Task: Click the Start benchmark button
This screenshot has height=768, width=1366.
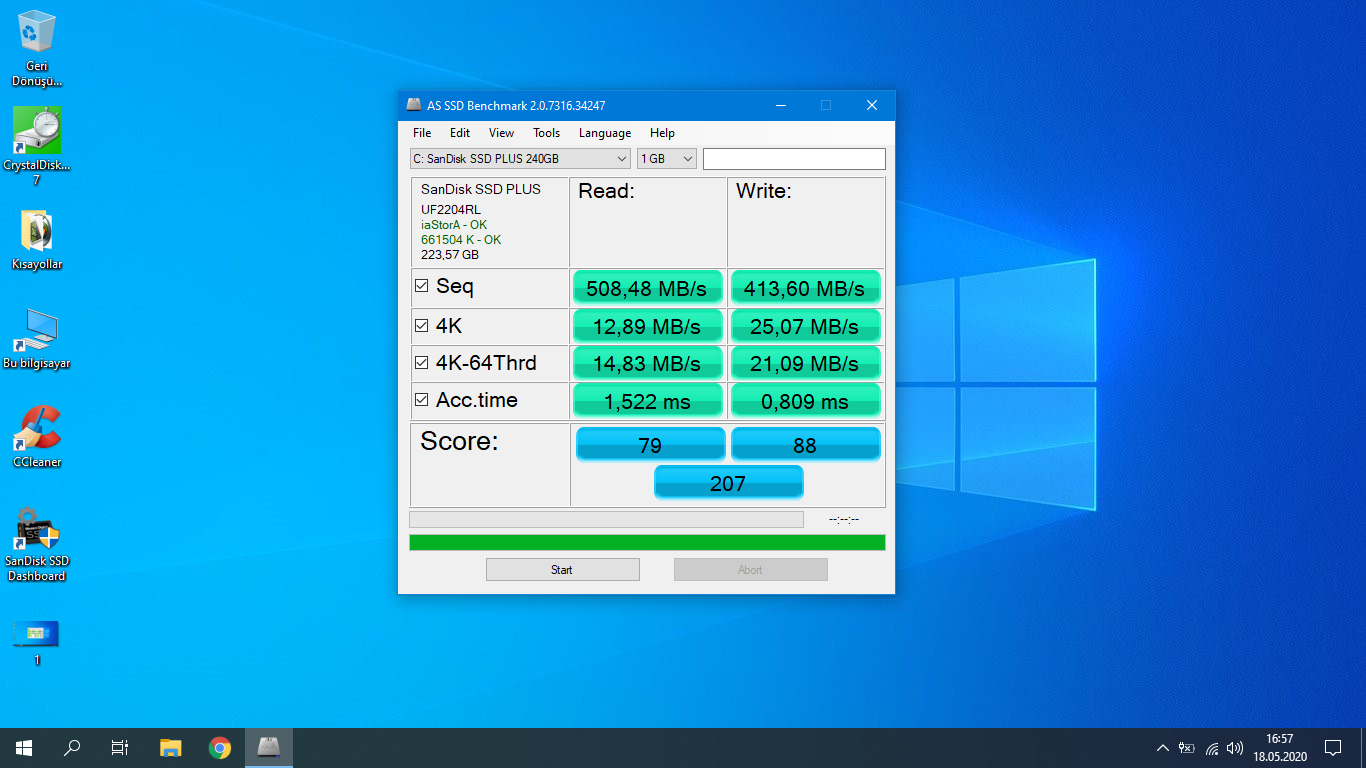Action: pyautogui.click(x=563, y=570)
